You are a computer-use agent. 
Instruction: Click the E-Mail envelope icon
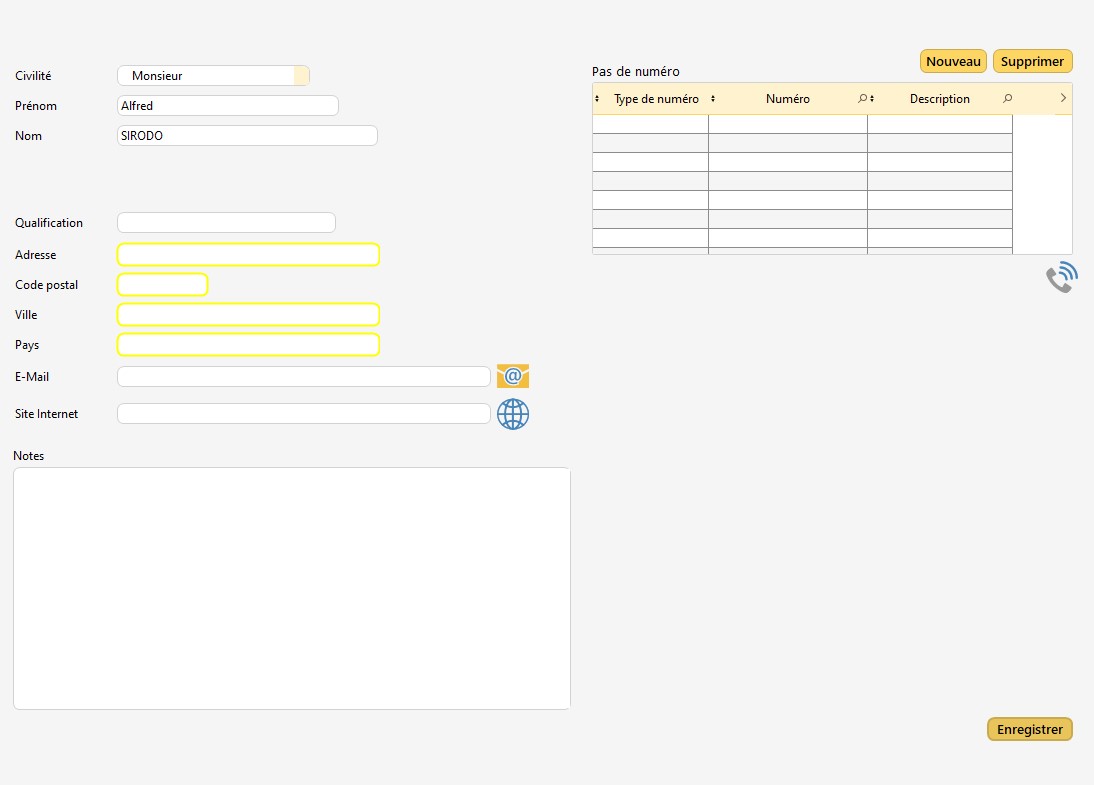tap(512, 376)
